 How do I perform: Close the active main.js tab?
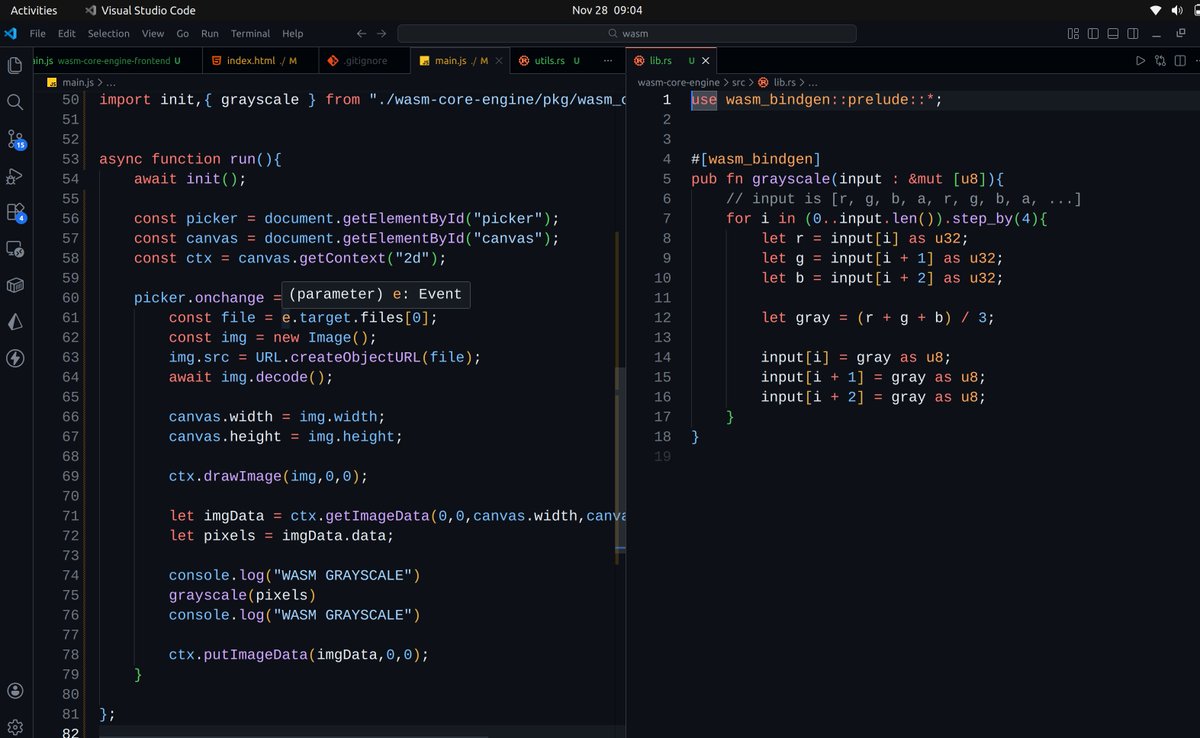(499, 61)
